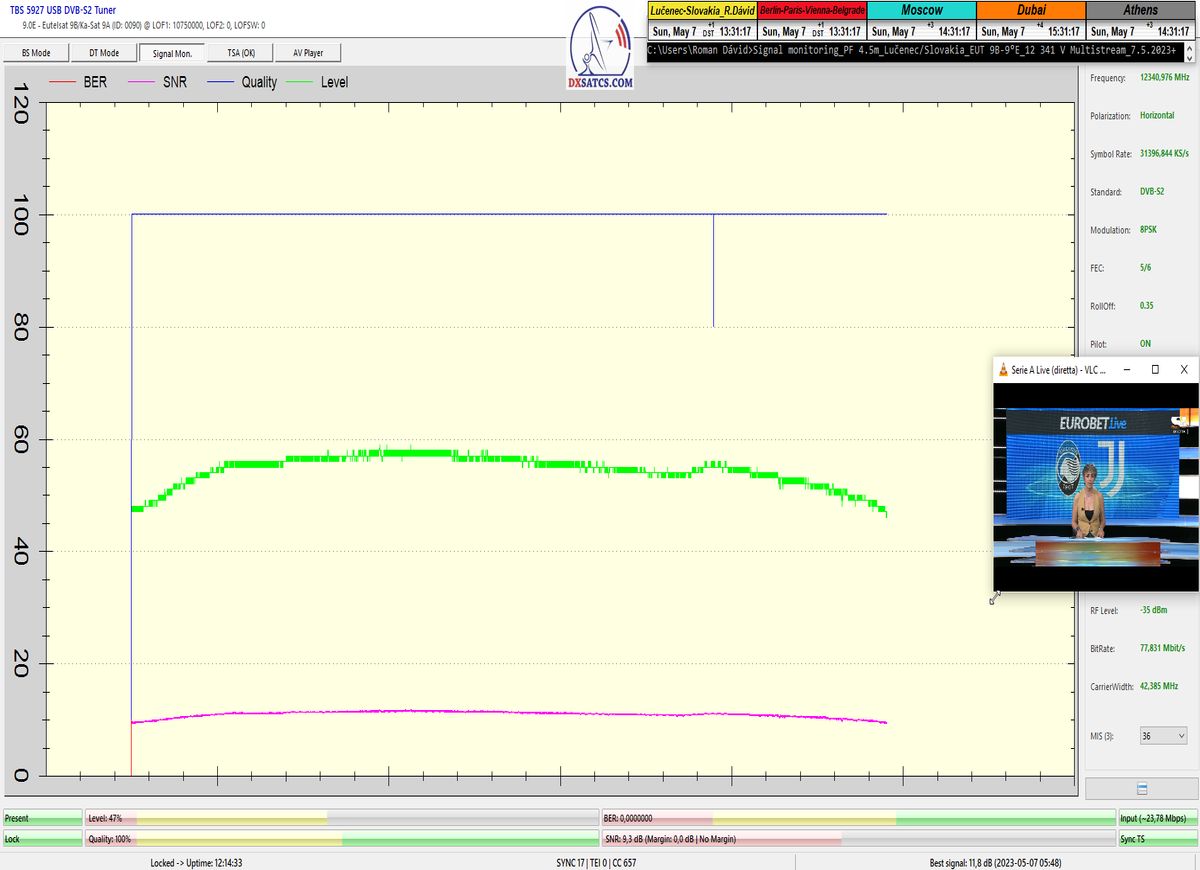Select the Signal Mon. tab
The height and width of the screenshot is (870, 1200).
click(x=172, y=52)
